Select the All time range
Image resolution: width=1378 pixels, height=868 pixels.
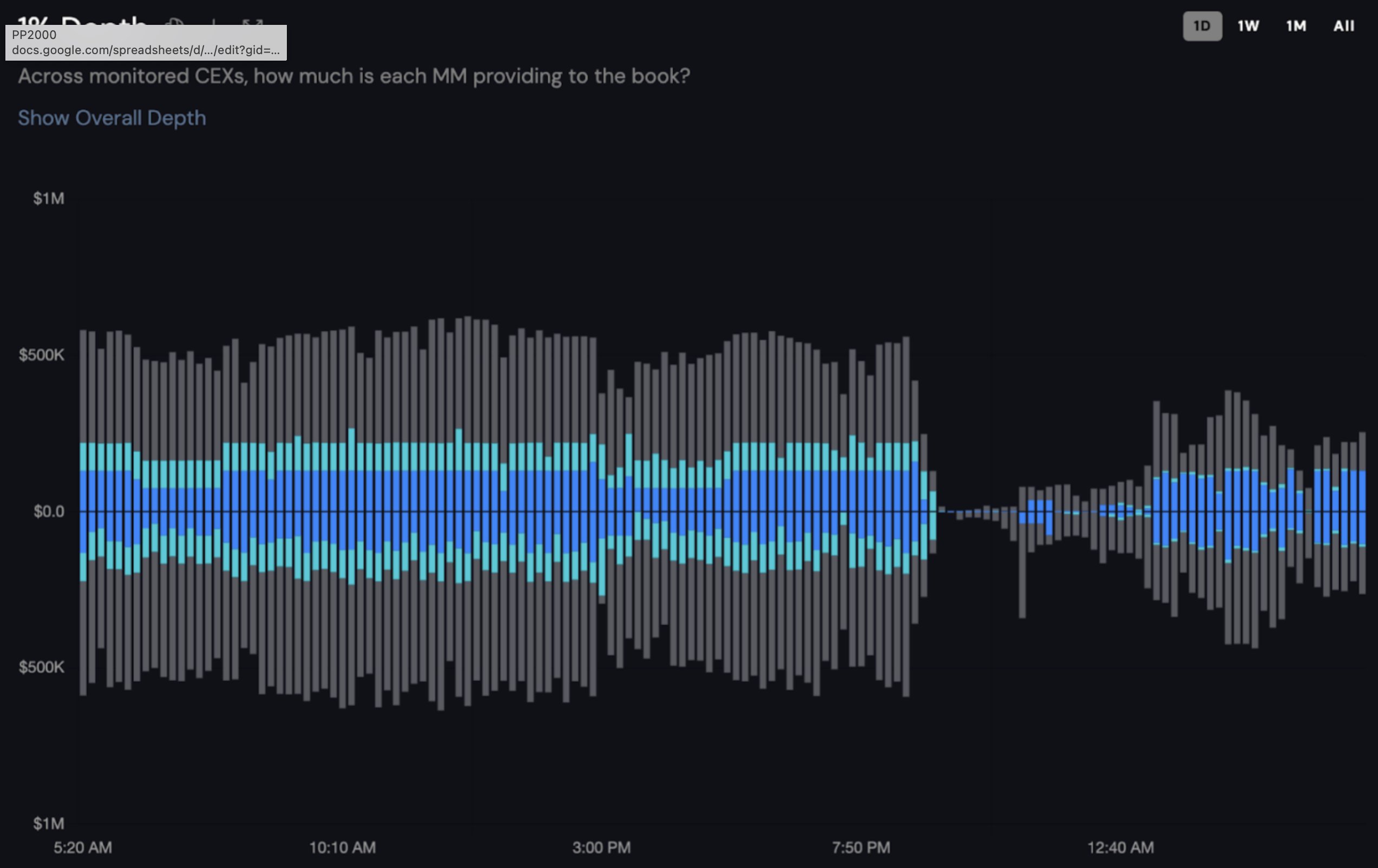click(1343, 27)
